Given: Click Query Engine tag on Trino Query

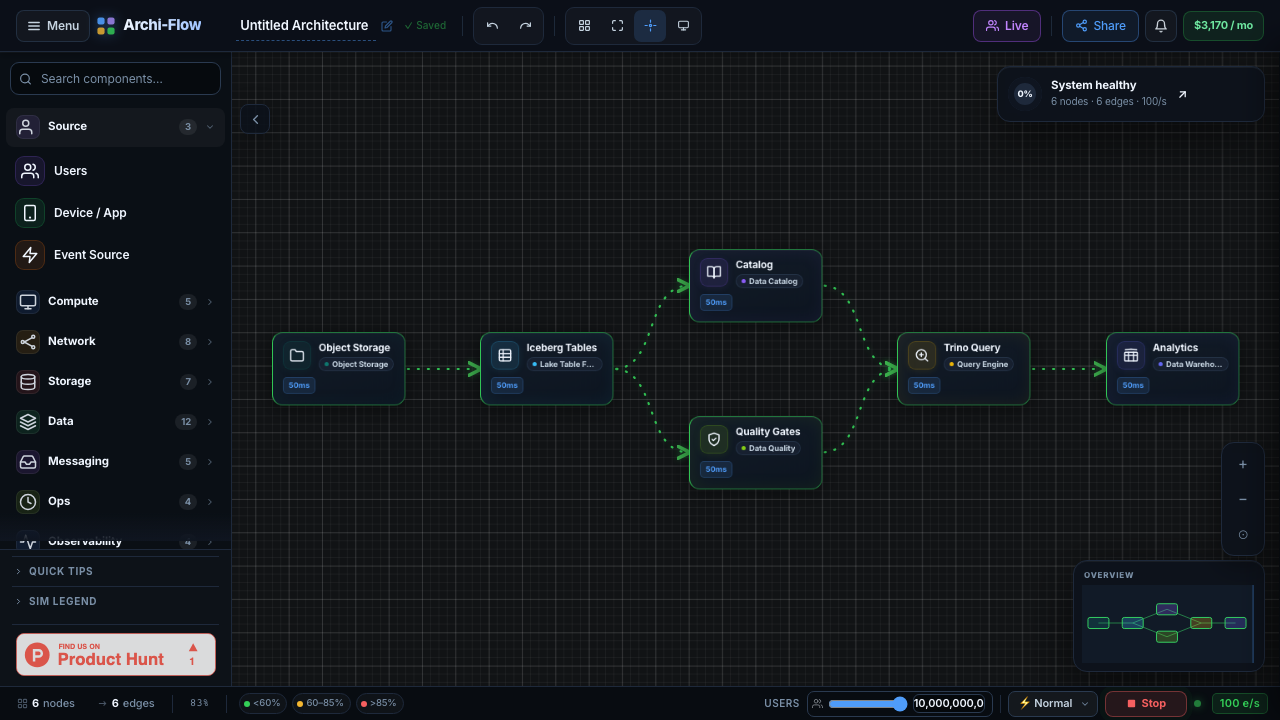Looking at the screenshot, I should [979, 365].
